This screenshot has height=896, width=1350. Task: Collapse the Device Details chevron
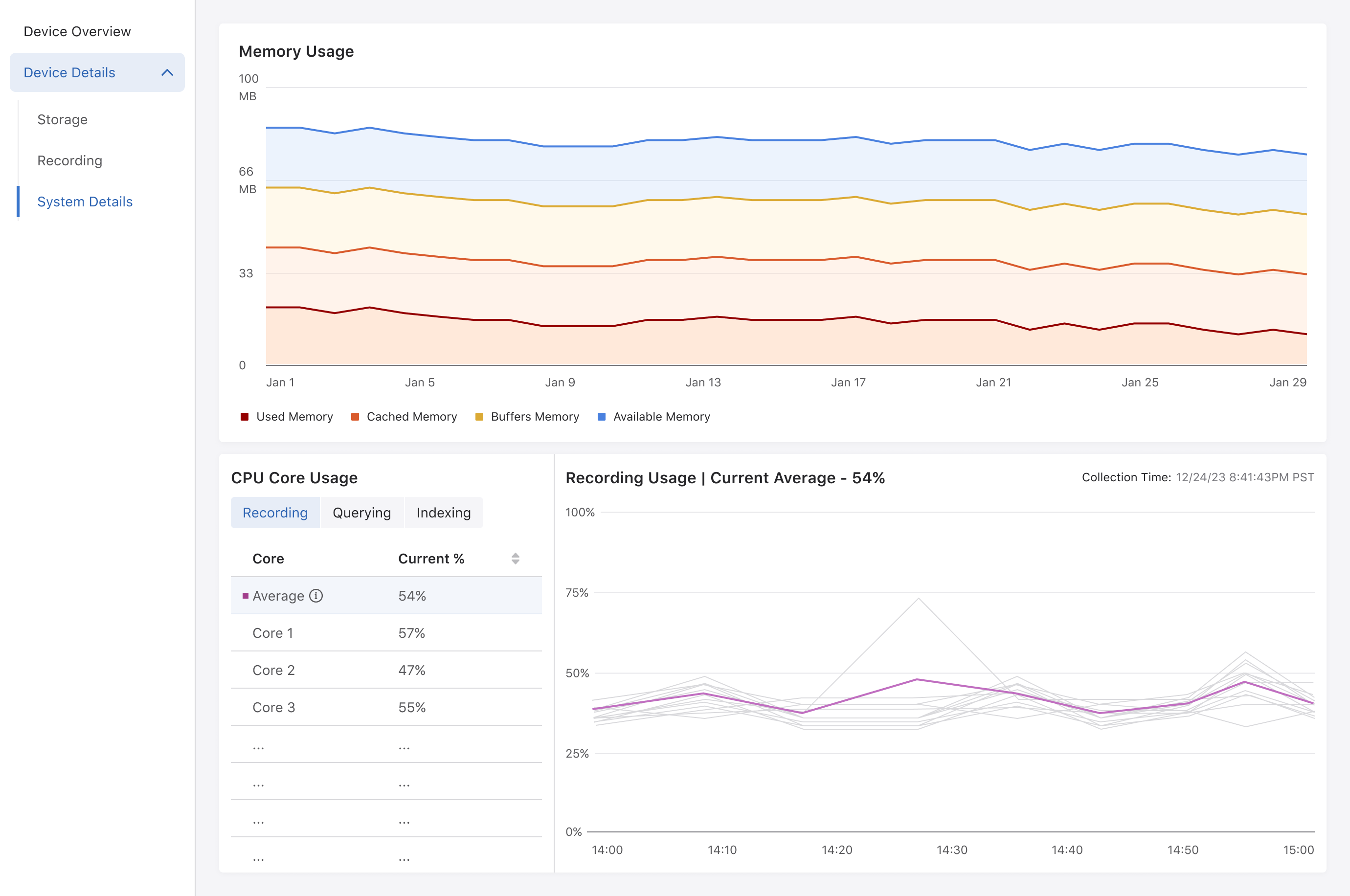point(167,72)
